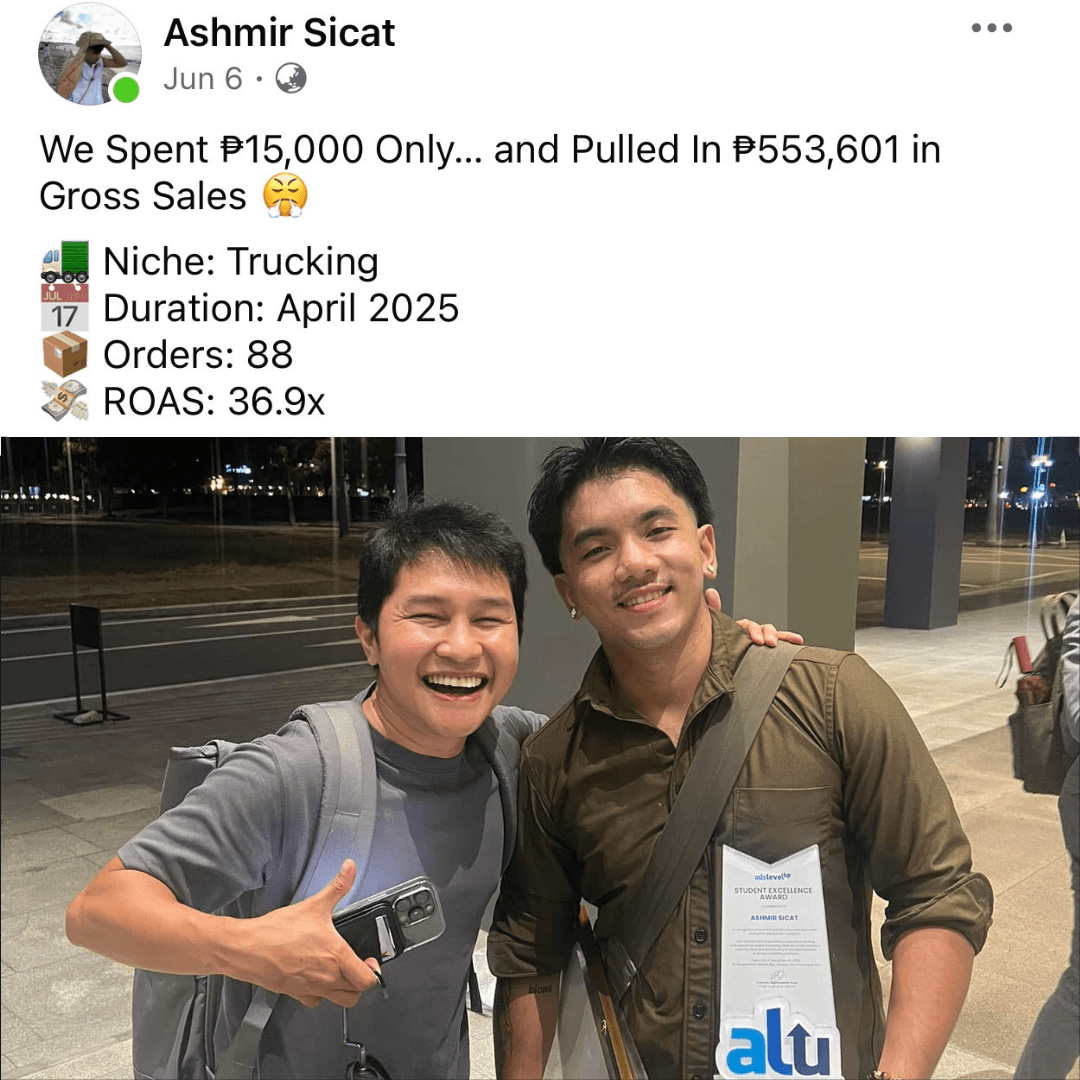Select the "Duration: April 2025" text

tap(281, 308)
